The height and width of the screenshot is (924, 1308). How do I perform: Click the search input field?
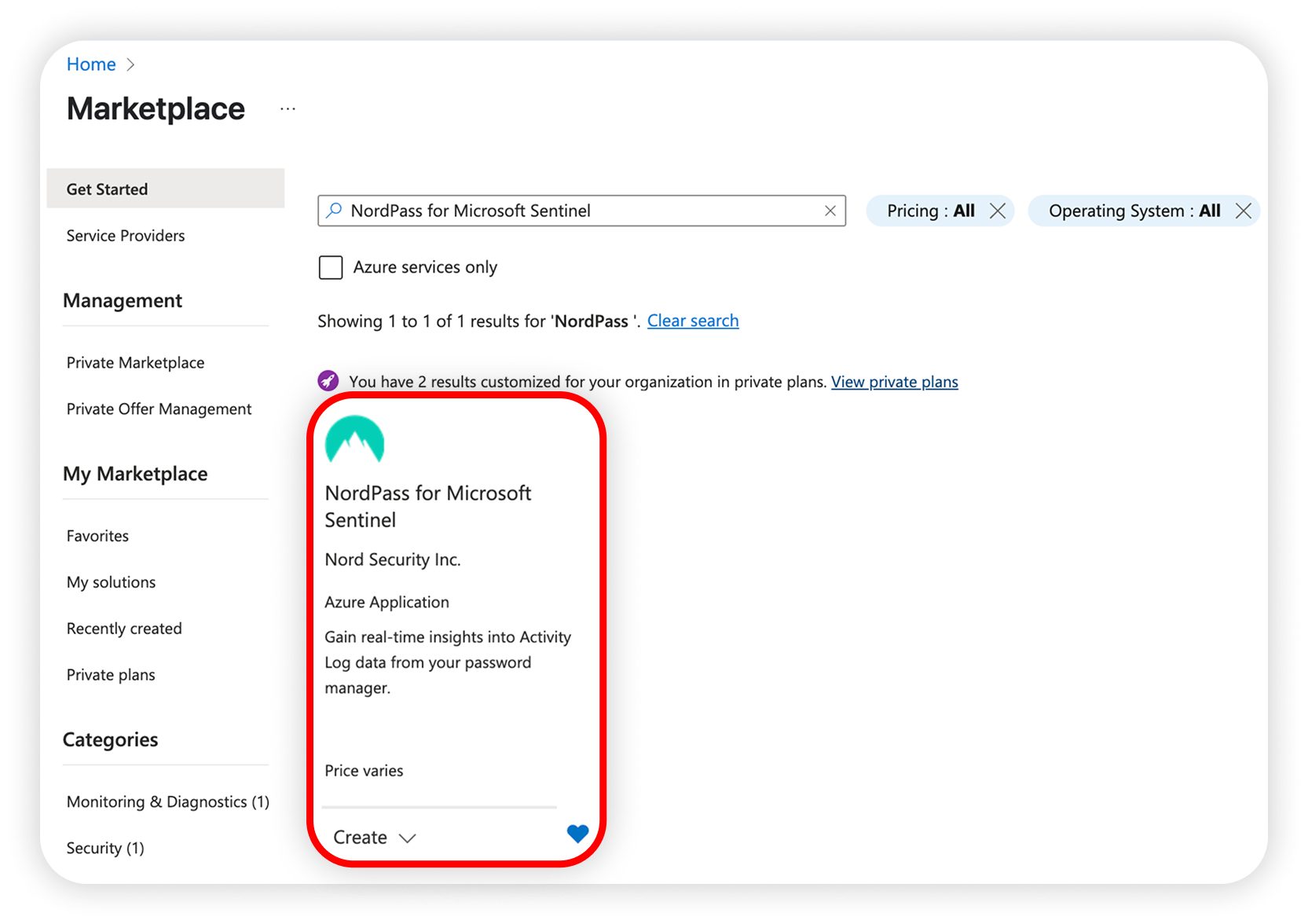tap(581, 211)
